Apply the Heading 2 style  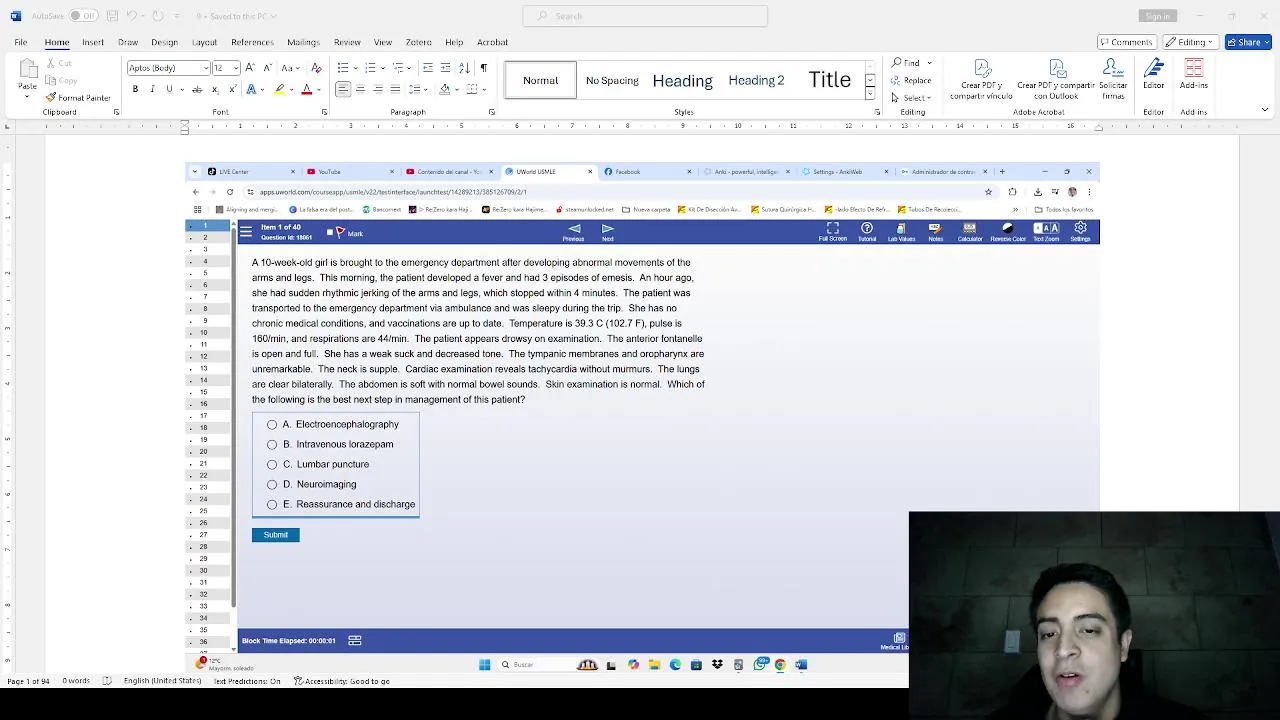[x=756, y=80]
